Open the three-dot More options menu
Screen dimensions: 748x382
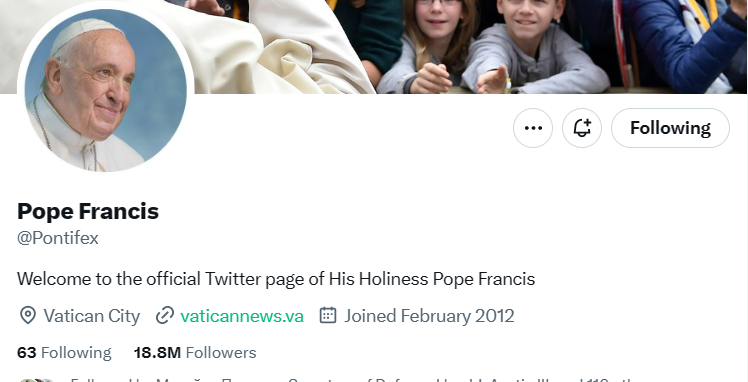533,128
